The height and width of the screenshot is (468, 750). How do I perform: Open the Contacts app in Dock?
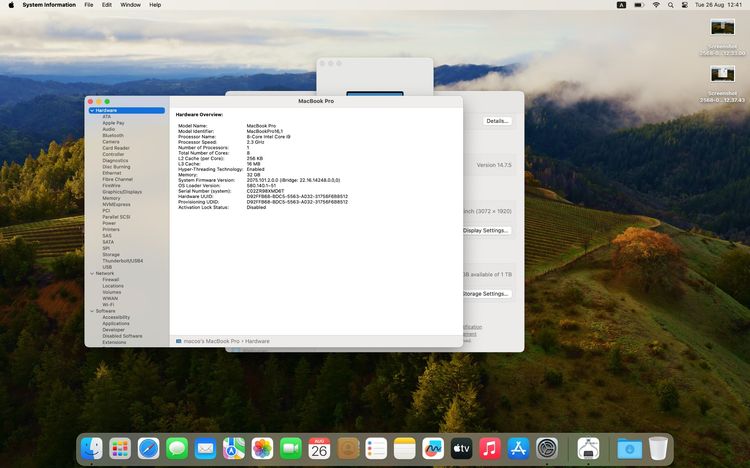pos(348,449)
